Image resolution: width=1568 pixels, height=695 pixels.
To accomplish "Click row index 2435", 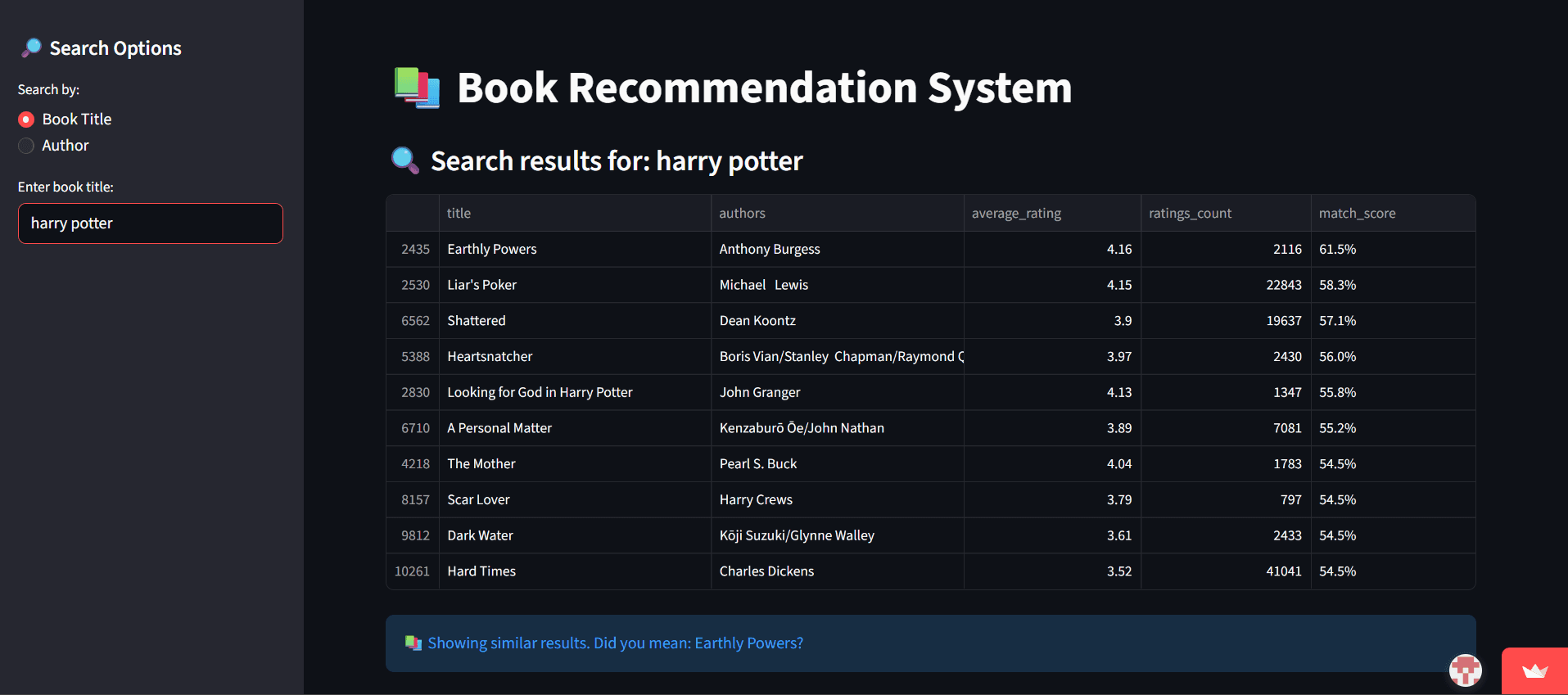I will 413,249.
